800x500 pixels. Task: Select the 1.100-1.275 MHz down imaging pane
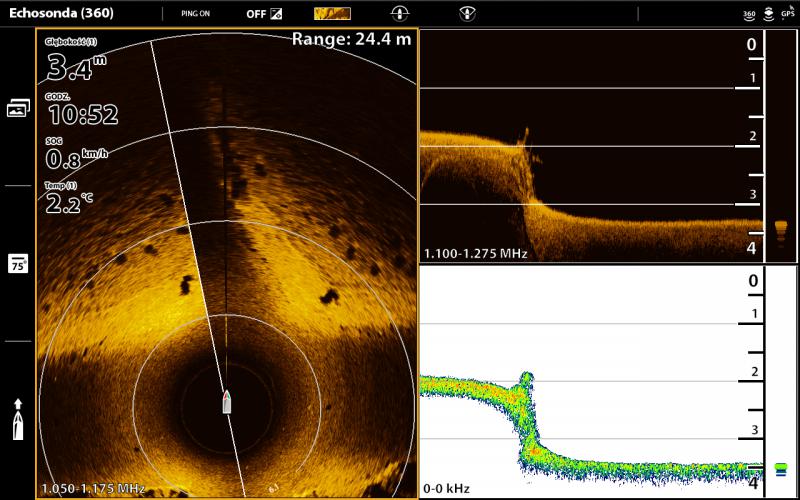click(590, 150)
